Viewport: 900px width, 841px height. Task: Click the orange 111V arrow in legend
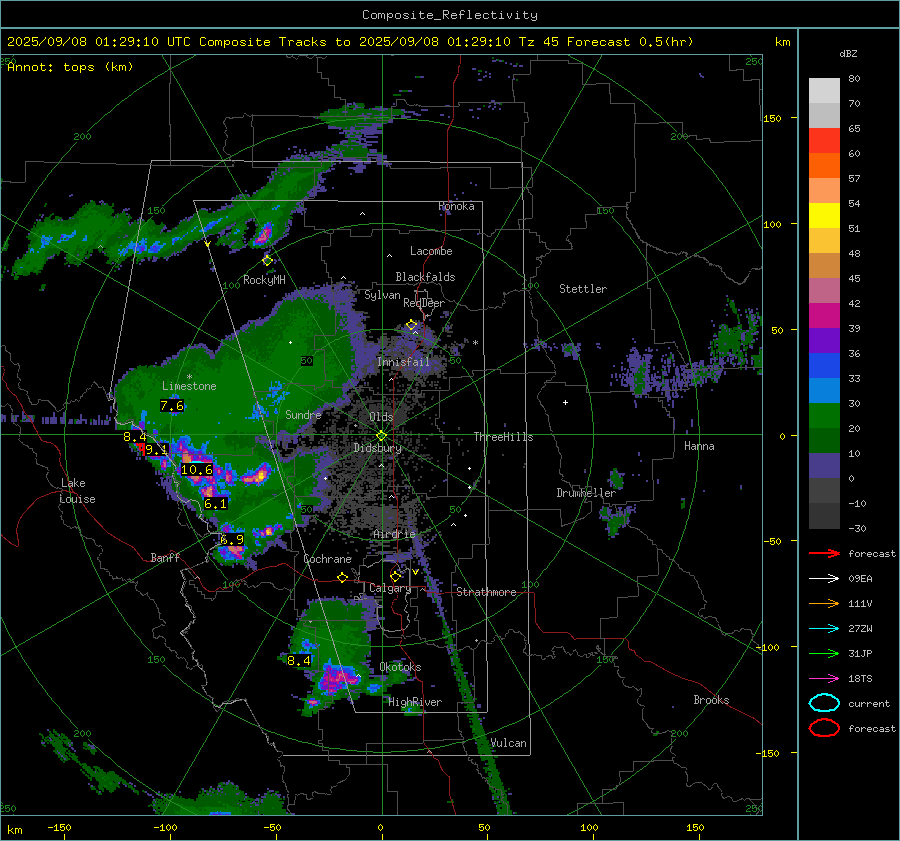coord(824,603)
